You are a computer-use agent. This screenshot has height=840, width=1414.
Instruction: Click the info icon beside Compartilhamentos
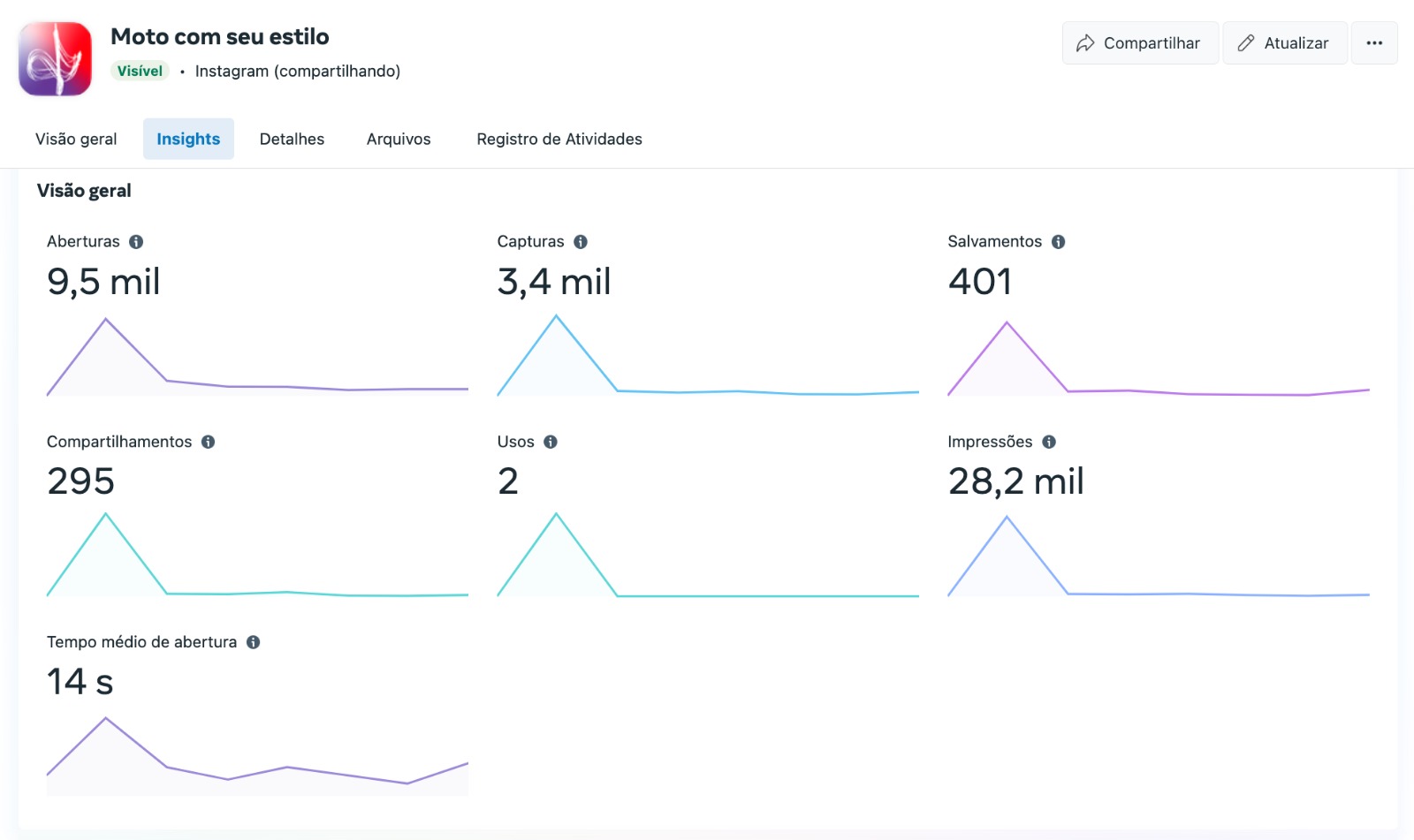pyautogui.click(x=209, y=442)
